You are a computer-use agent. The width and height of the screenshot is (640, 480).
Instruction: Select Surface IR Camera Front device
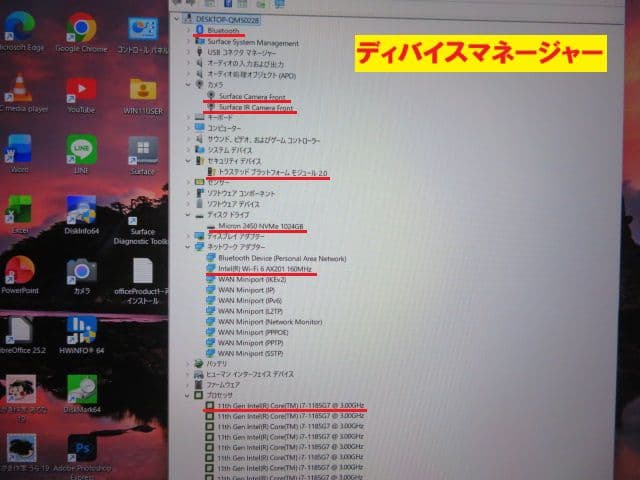coord(256,107)
